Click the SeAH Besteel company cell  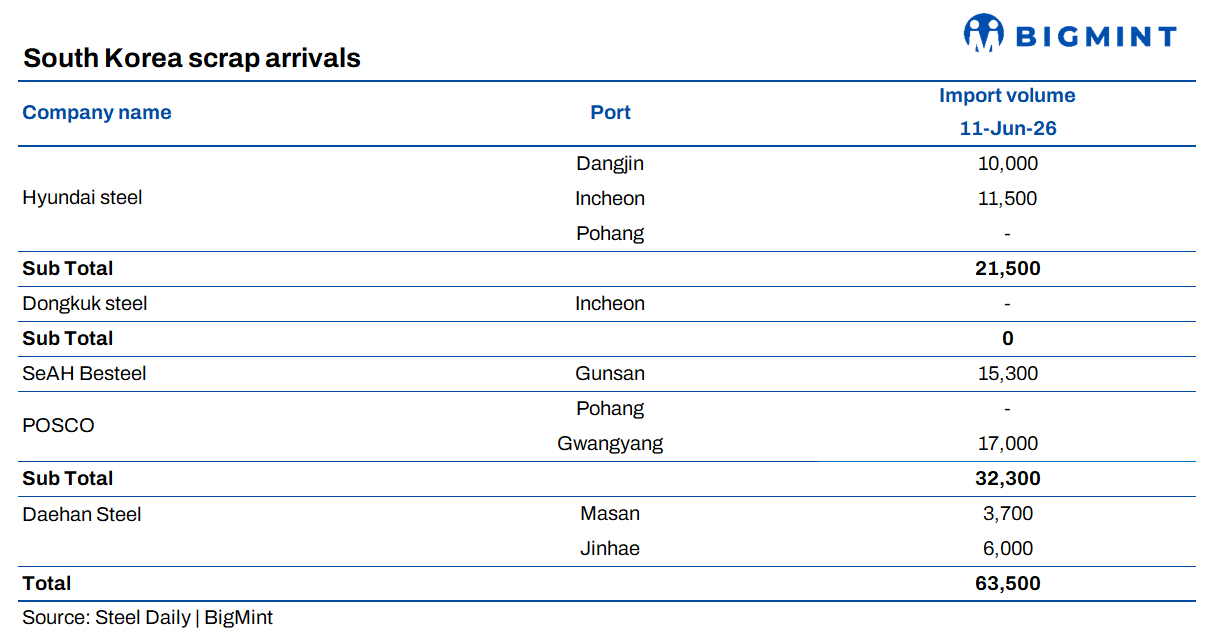(x=84, y=373)
